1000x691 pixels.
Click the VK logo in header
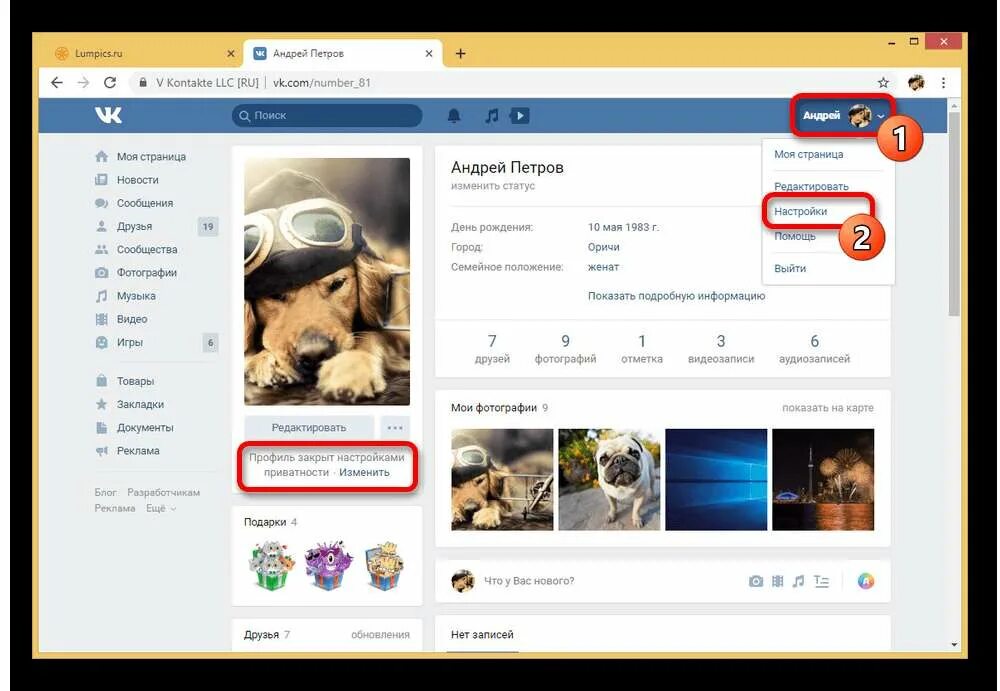tap(108, 116)
